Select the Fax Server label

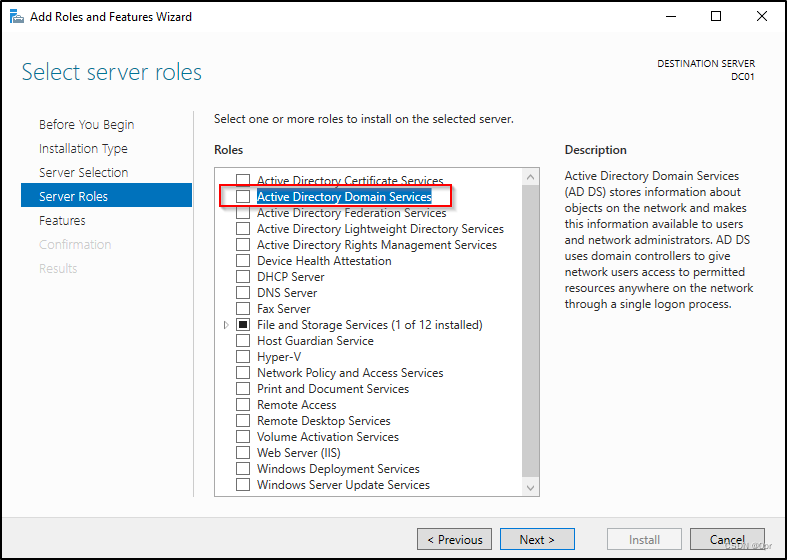click(x=284, y=309)
